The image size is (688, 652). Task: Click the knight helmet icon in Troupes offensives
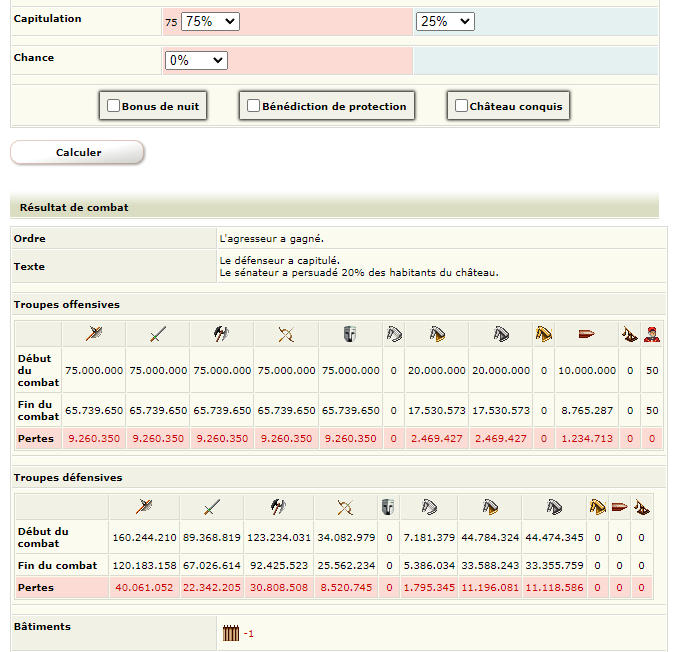[x=350, y=334]
